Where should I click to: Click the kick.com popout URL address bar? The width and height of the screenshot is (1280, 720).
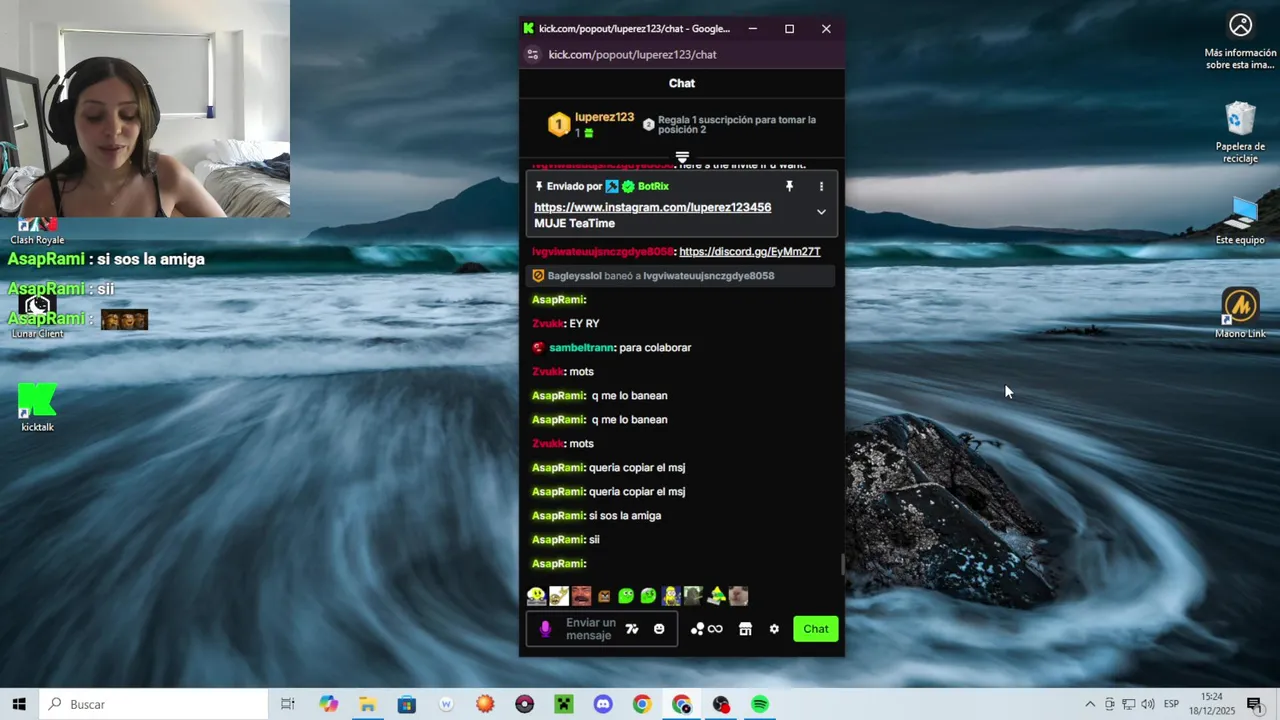tap(632, 55)
